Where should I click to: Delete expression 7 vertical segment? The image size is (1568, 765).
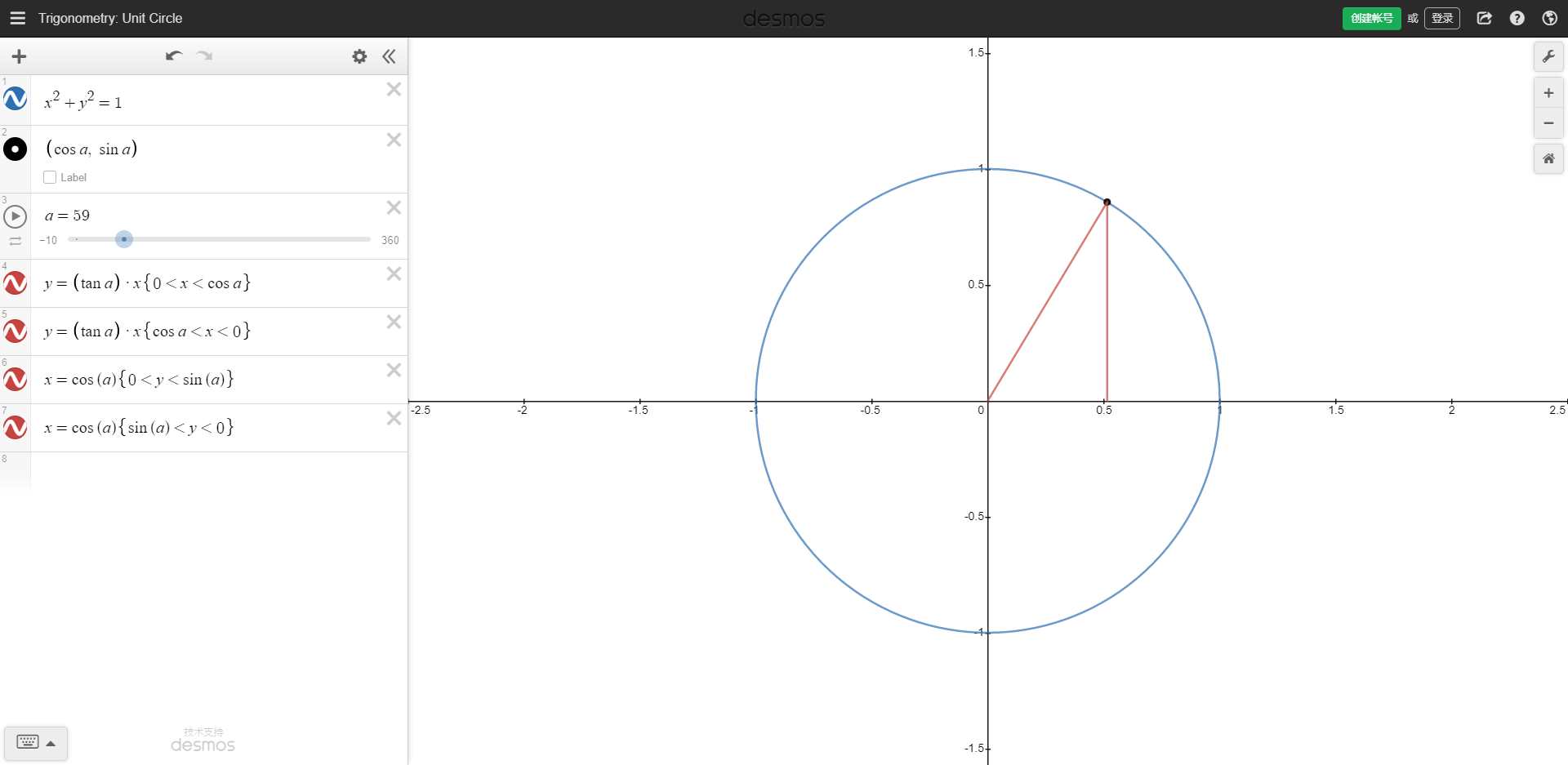click(394, 418)
